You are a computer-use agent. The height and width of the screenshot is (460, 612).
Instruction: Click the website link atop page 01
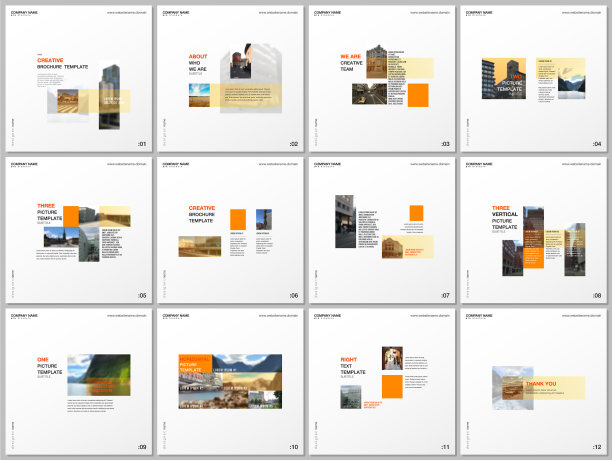point(125,12)
